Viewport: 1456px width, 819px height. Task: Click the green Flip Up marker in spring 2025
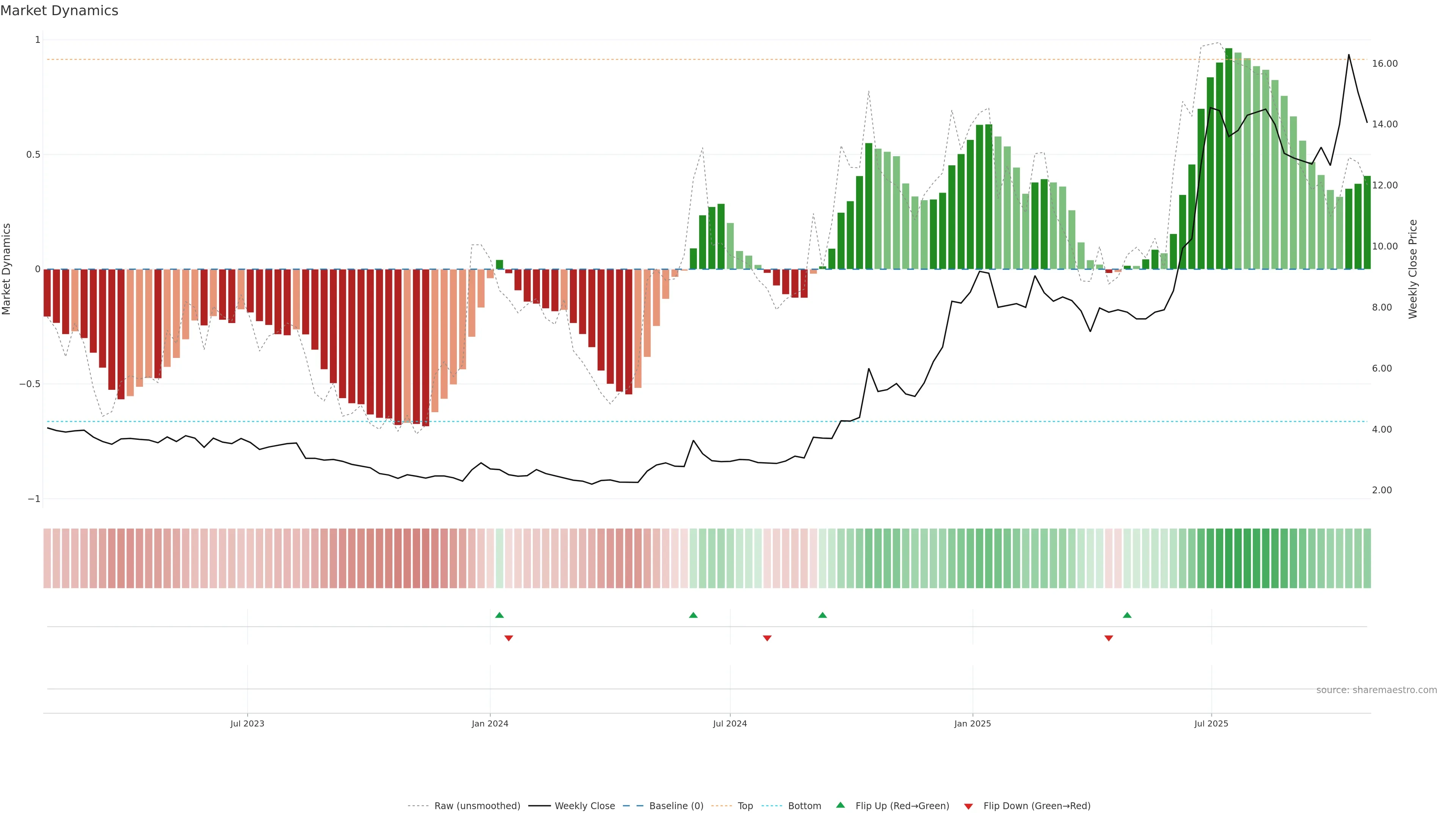pos(1127,615)
